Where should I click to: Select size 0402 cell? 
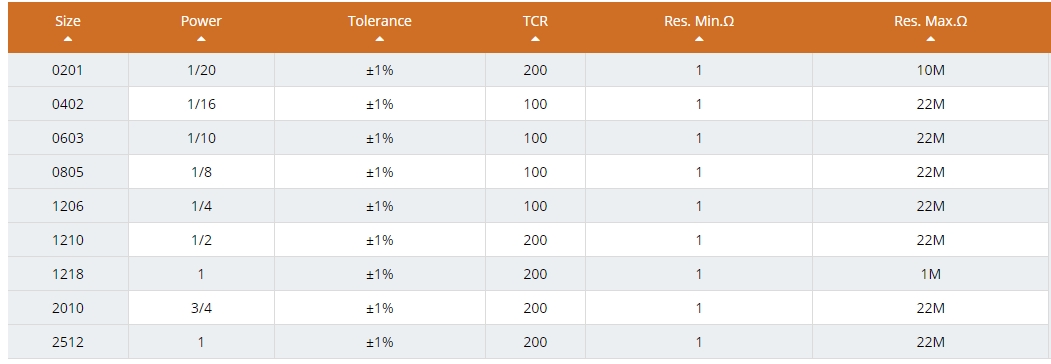68,104
